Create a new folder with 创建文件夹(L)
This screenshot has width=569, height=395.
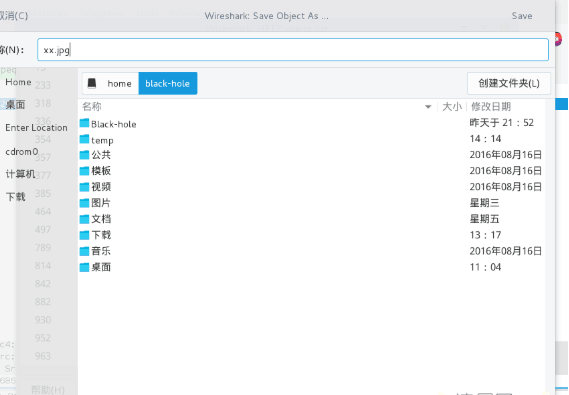[509, 83]
